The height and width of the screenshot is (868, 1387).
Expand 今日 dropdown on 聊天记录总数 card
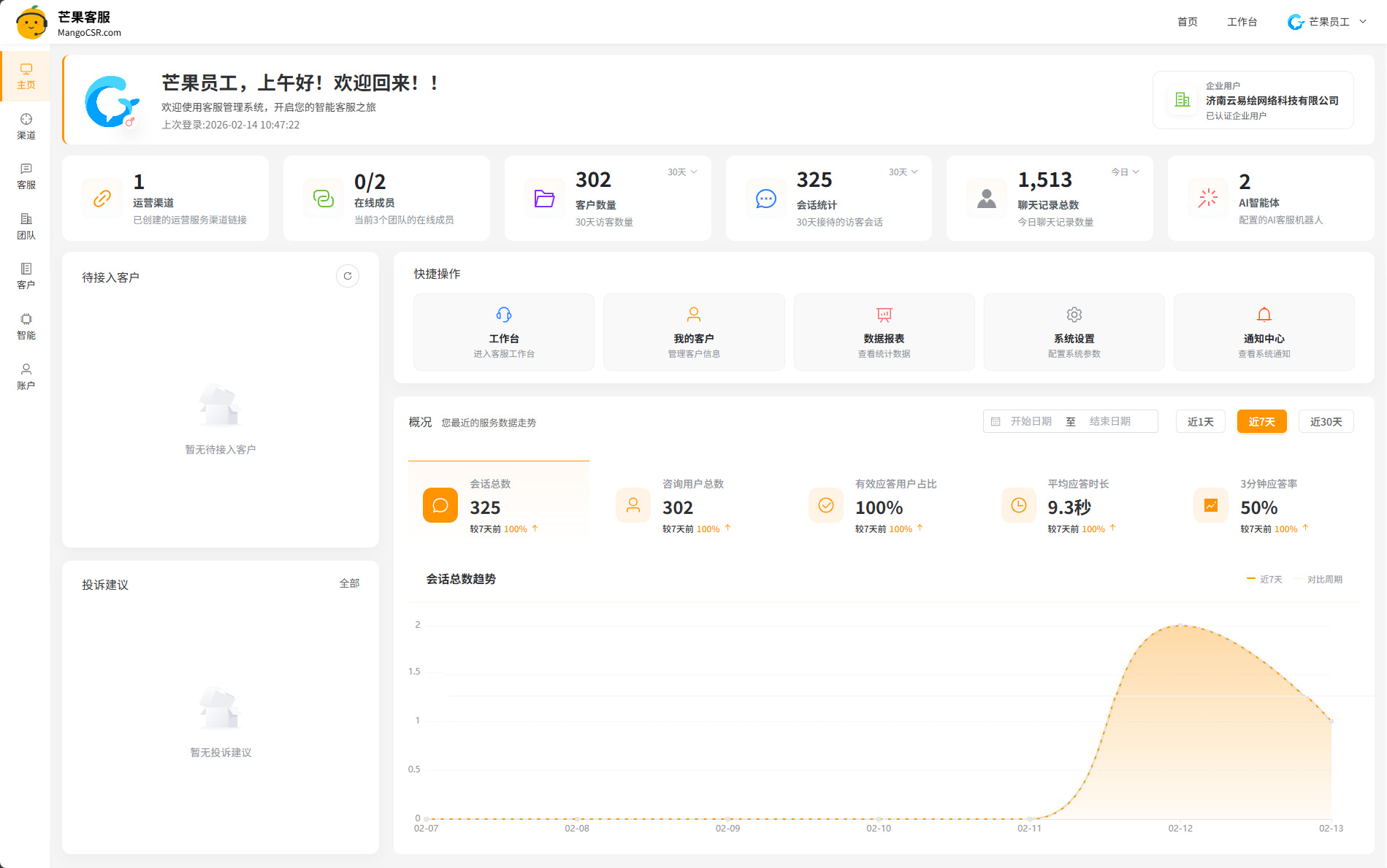click(x=1125, y=172)
